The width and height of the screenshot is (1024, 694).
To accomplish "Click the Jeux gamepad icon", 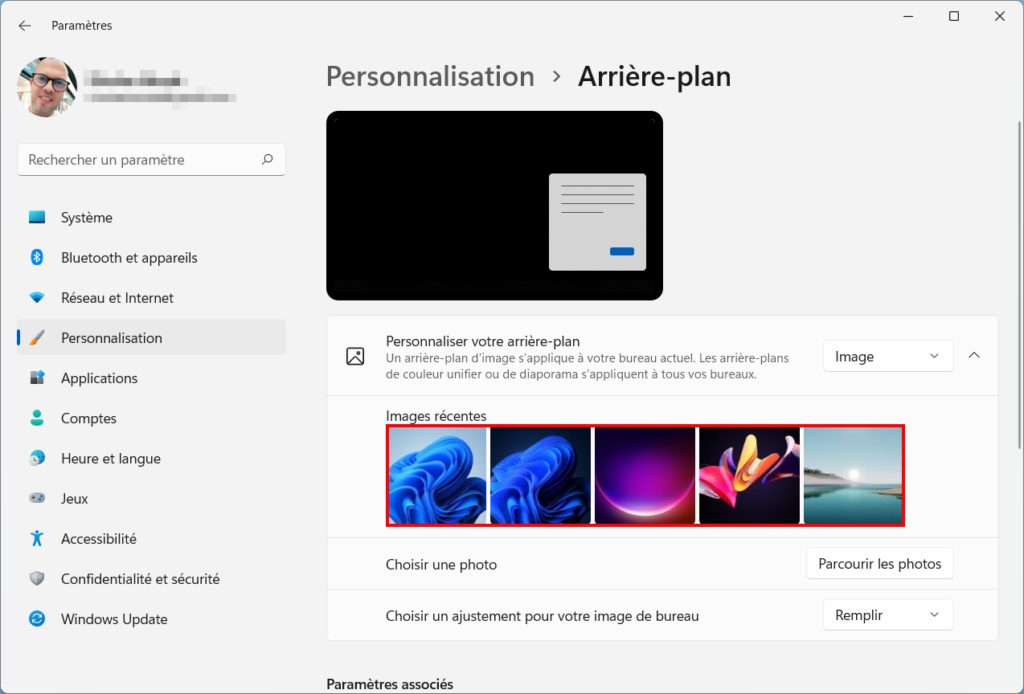I will pyautogui.click(x=37, y=498).
